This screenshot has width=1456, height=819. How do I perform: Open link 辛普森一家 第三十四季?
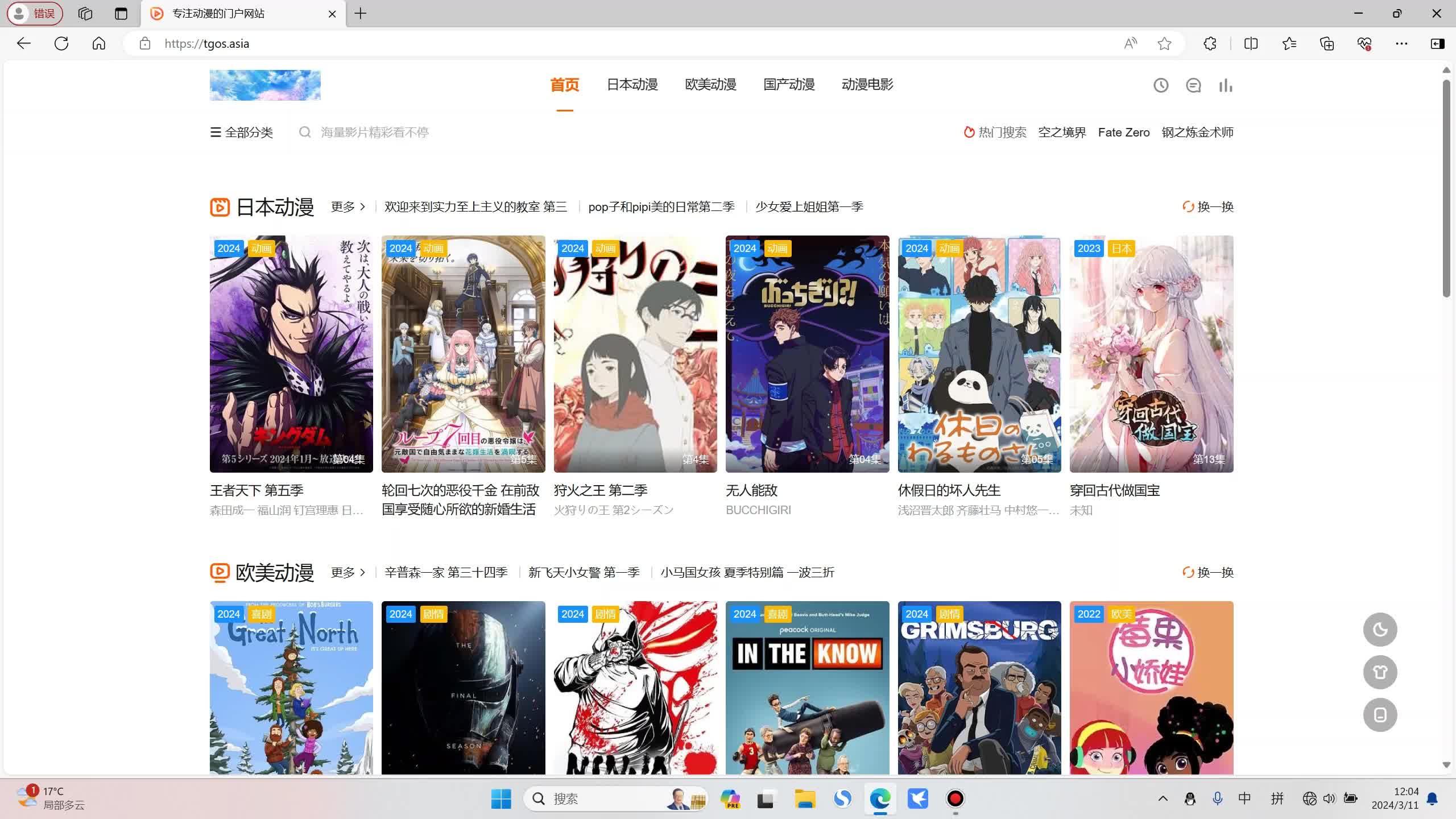tap(446, 572)
